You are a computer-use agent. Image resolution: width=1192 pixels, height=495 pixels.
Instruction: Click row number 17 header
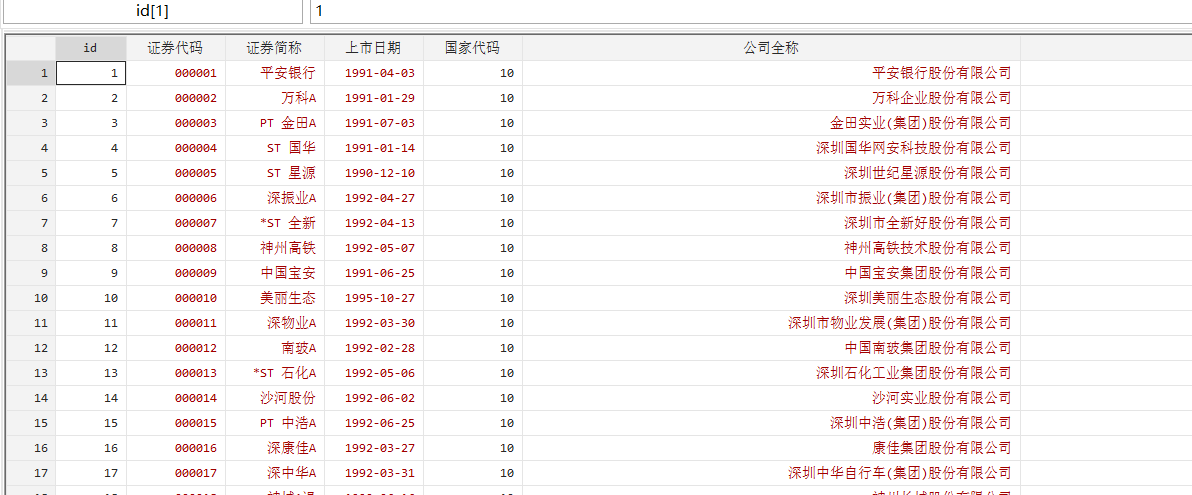(x=31, y=473)
